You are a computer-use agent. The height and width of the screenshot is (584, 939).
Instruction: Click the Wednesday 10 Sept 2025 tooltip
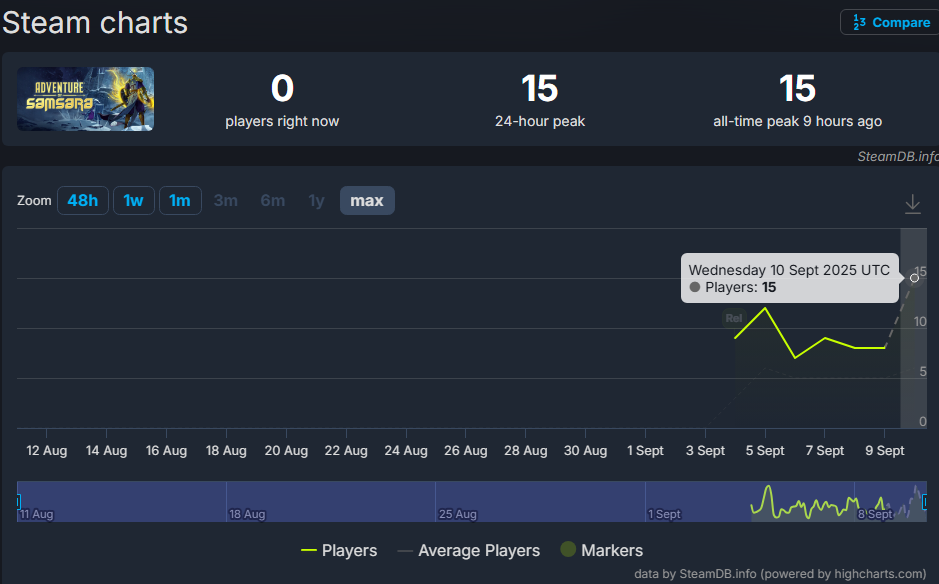coord(789,279)
